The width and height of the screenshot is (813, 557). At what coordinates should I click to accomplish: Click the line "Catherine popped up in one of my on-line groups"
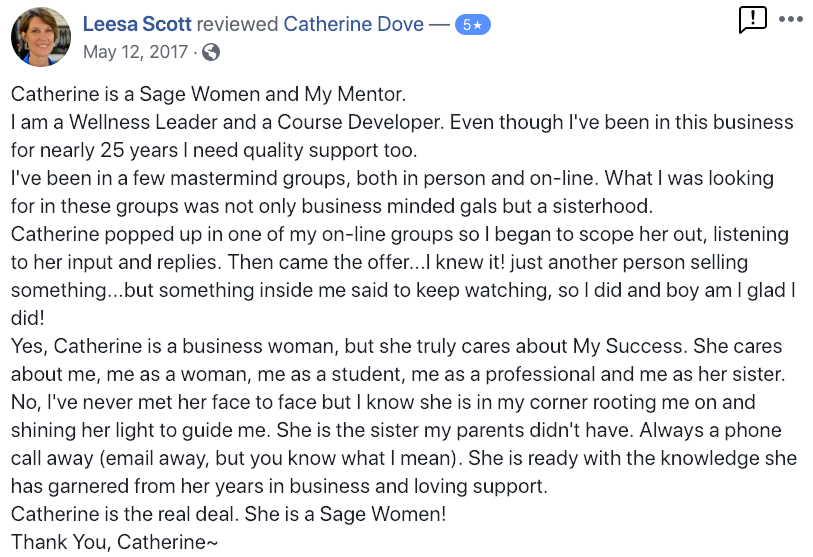(400, 234)
